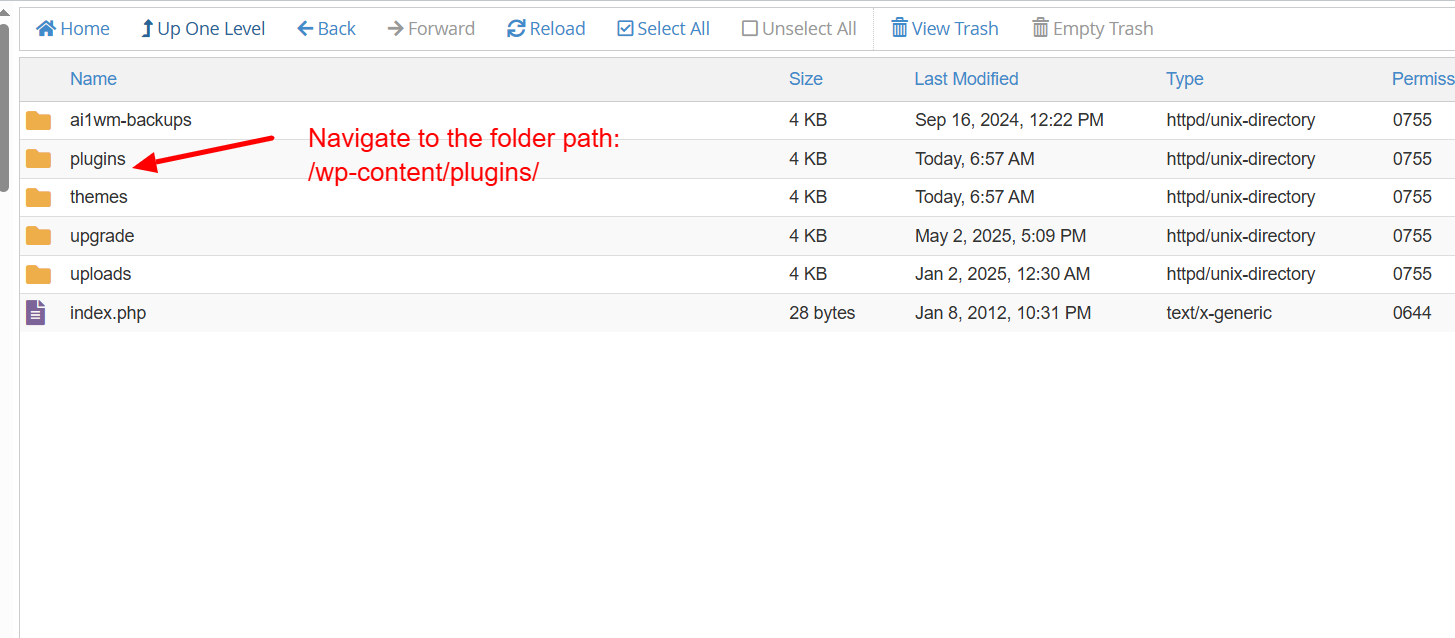Select the plugins folder icon
The width and height of the screenshot is (1455, 638).
(x=38, y=158)
